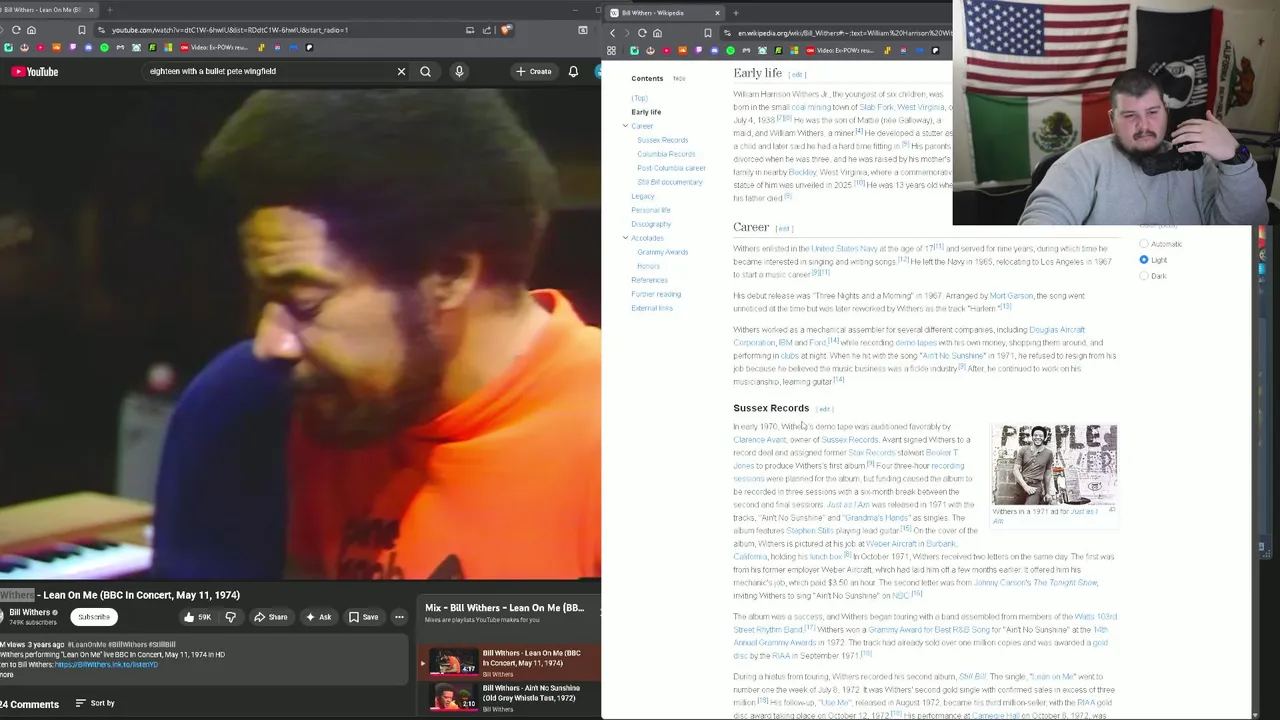Image resolution: width=1280 pixels, height=720 pixels.
Task: Start voice search with the microphone icon
Action: [x=459, y=71]
